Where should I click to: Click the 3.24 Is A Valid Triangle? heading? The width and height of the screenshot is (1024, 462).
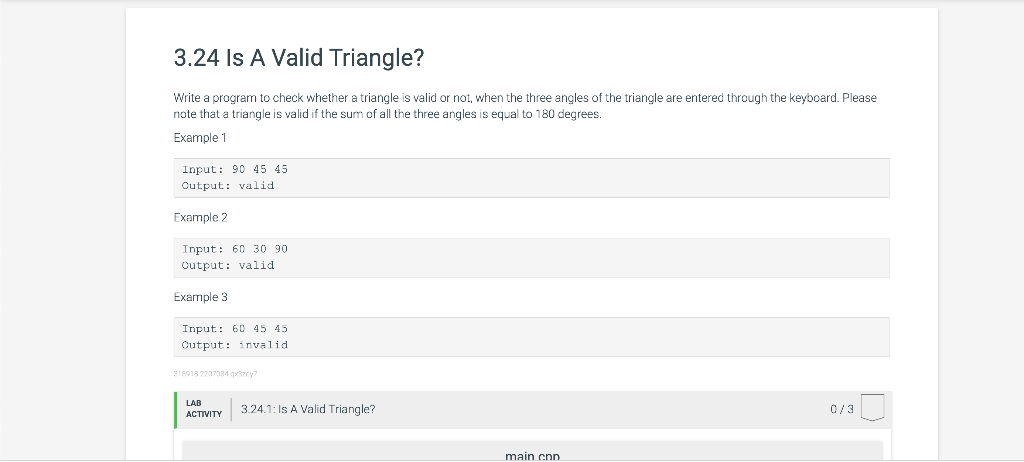coord(299,58)
